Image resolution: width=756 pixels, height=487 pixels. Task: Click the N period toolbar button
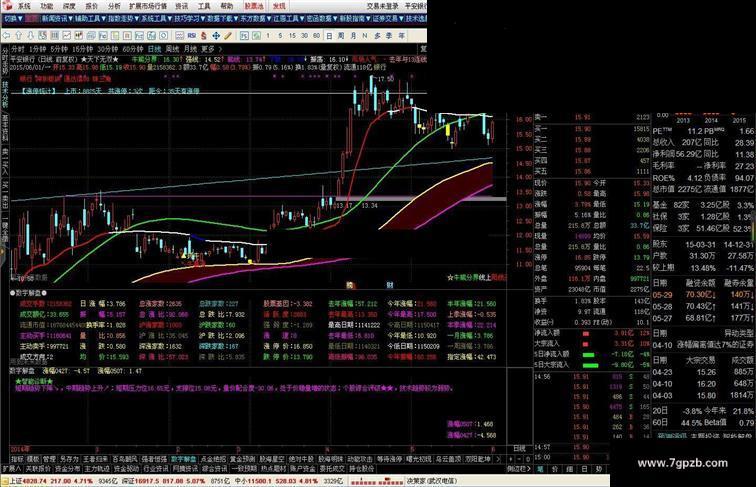(x=364, y=36)
